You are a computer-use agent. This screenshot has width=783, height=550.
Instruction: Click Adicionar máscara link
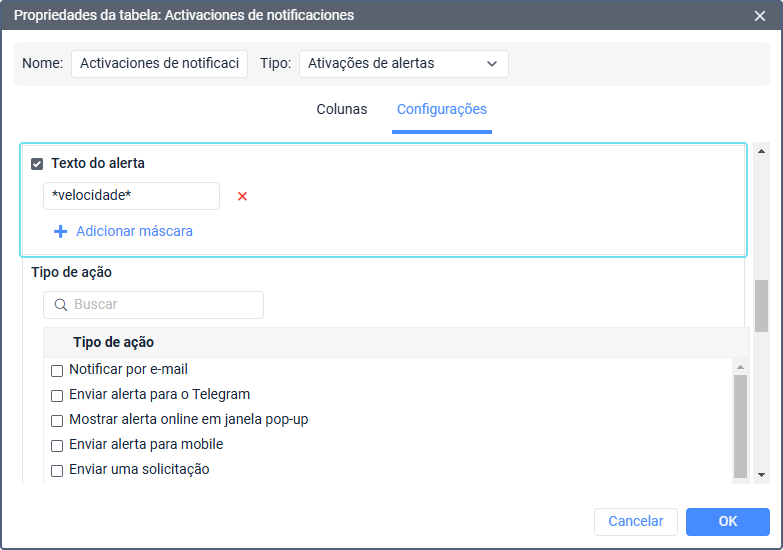[x=134, y=231]
